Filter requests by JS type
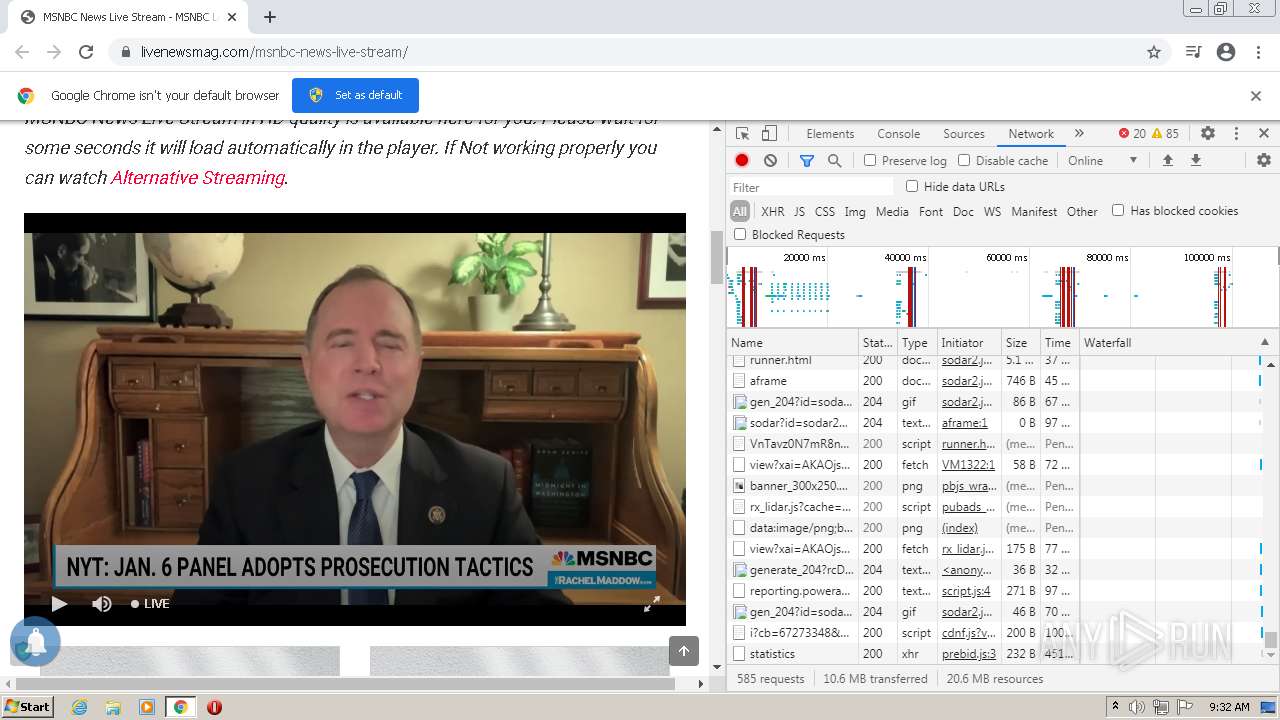 coord(799,211)
